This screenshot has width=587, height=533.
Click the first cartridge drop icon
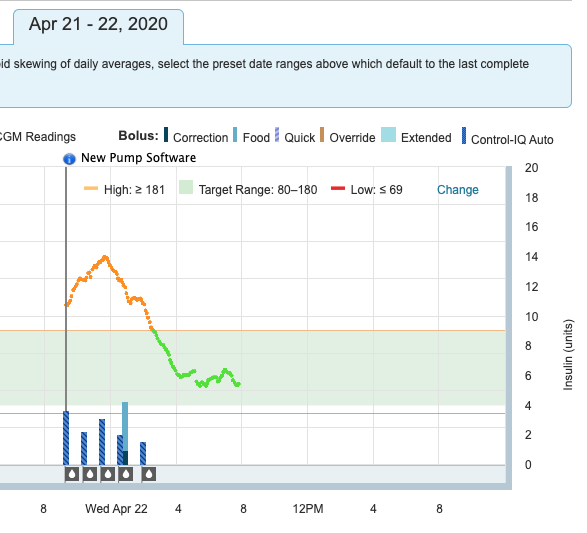tap(72, 474)
